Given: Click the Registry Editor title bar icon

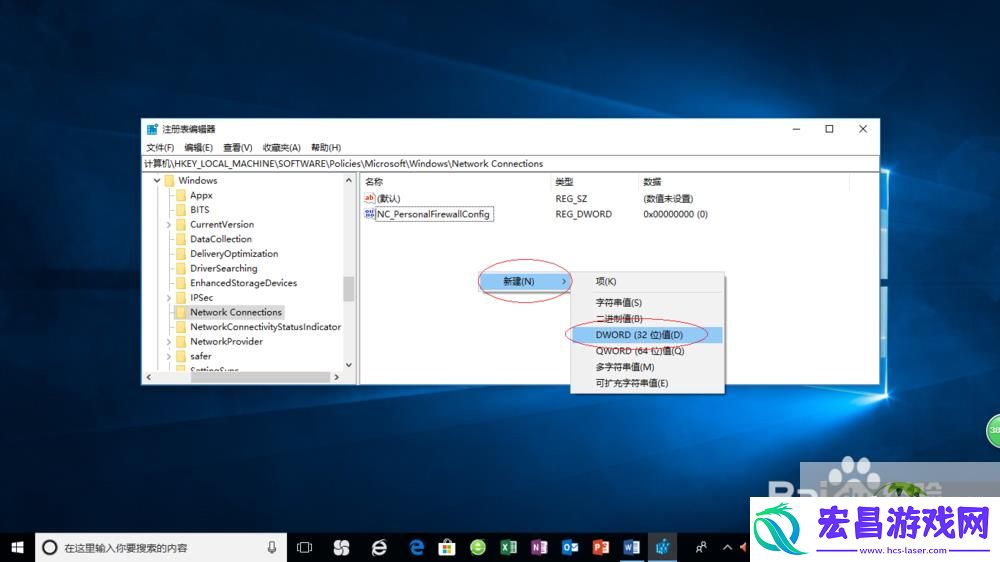Looking at the screenshot, I should [x=152, y=129].
